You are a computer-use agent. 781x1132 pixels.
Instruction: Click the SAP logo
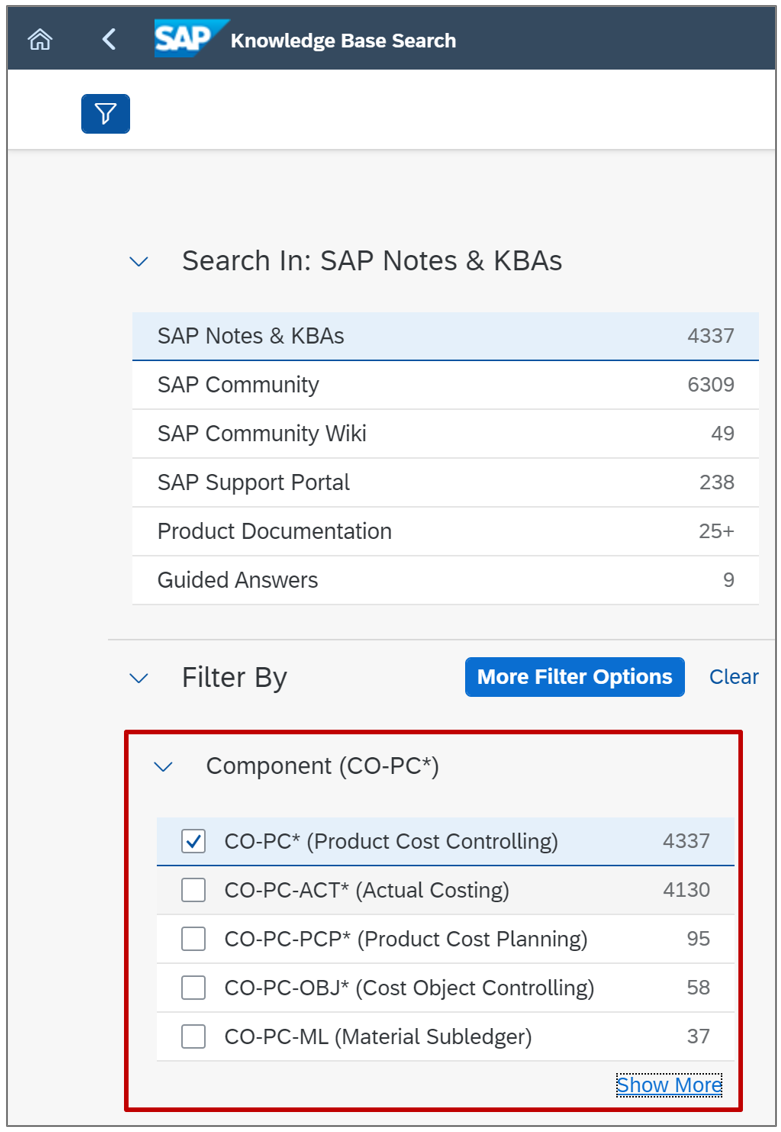click(x=190, y=38)
